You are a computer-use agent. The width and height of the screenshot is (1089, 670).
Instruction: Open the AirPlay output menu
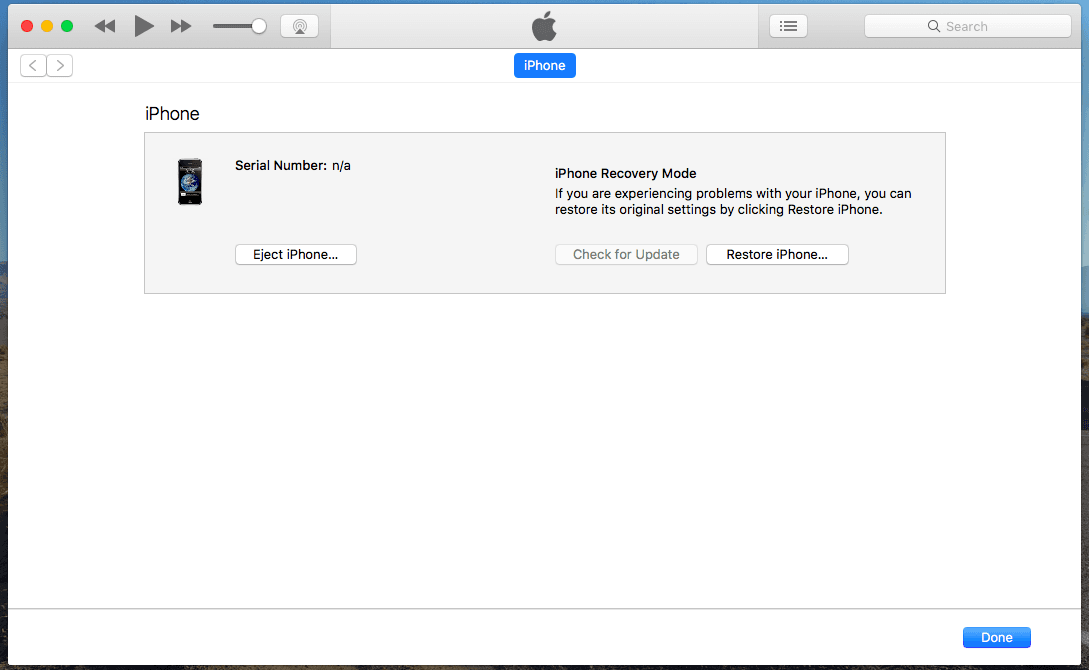point(299,26)
